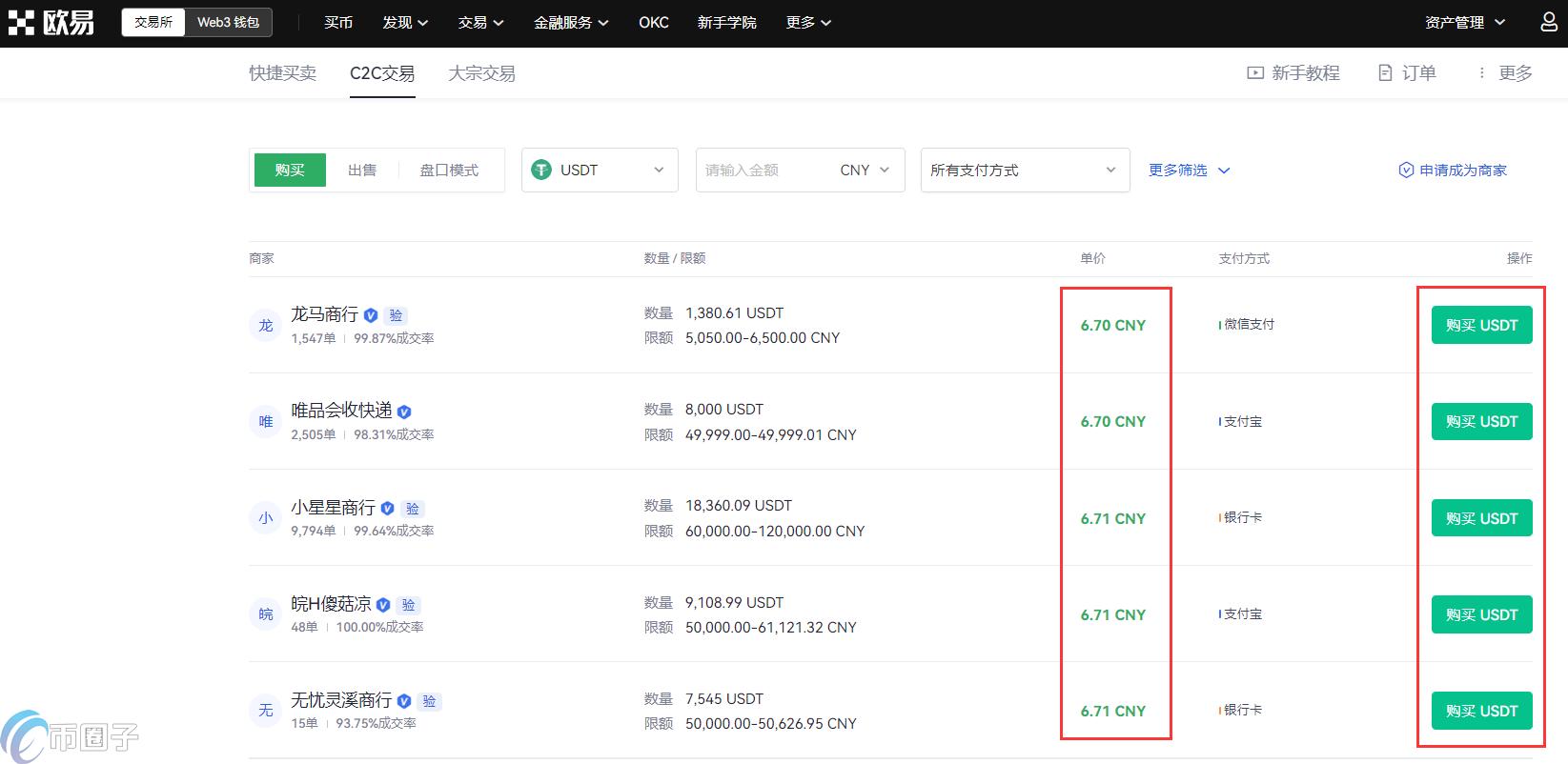Click the 验 tag next to 小星星商行

click(413, 509)
